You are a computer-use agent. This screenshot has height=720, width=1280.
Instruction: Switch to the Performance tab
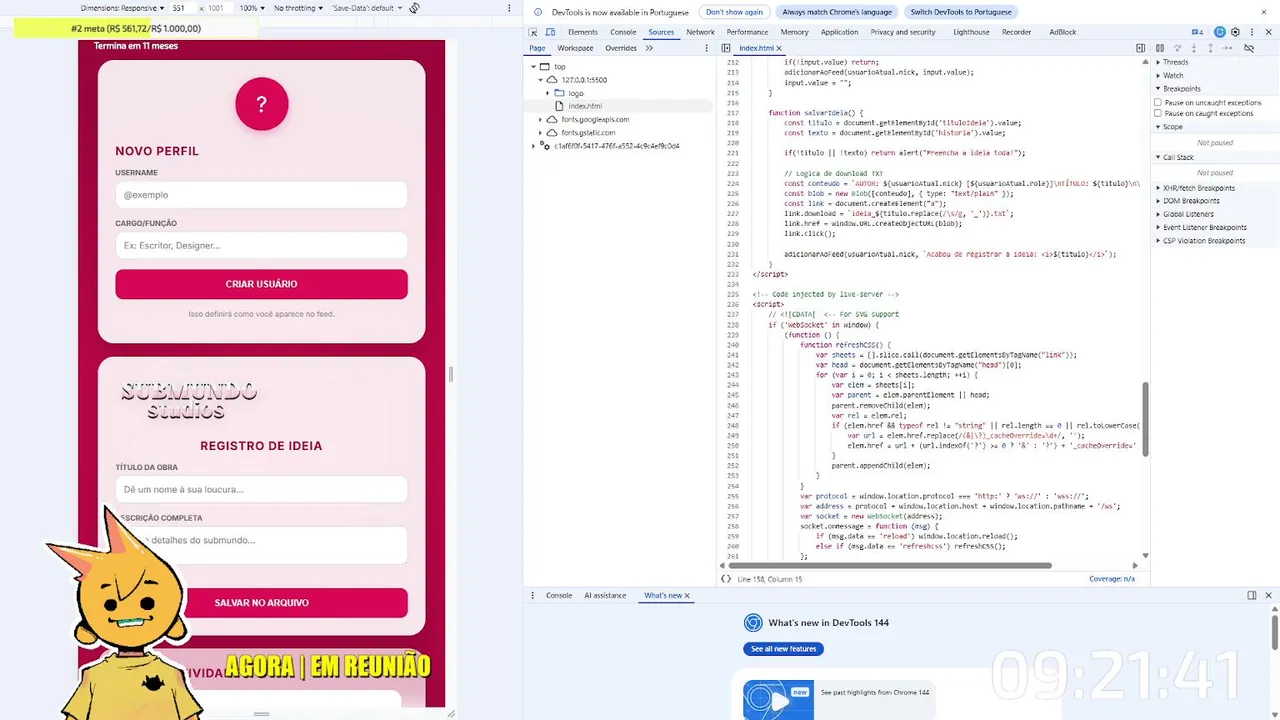coord(747,32)
